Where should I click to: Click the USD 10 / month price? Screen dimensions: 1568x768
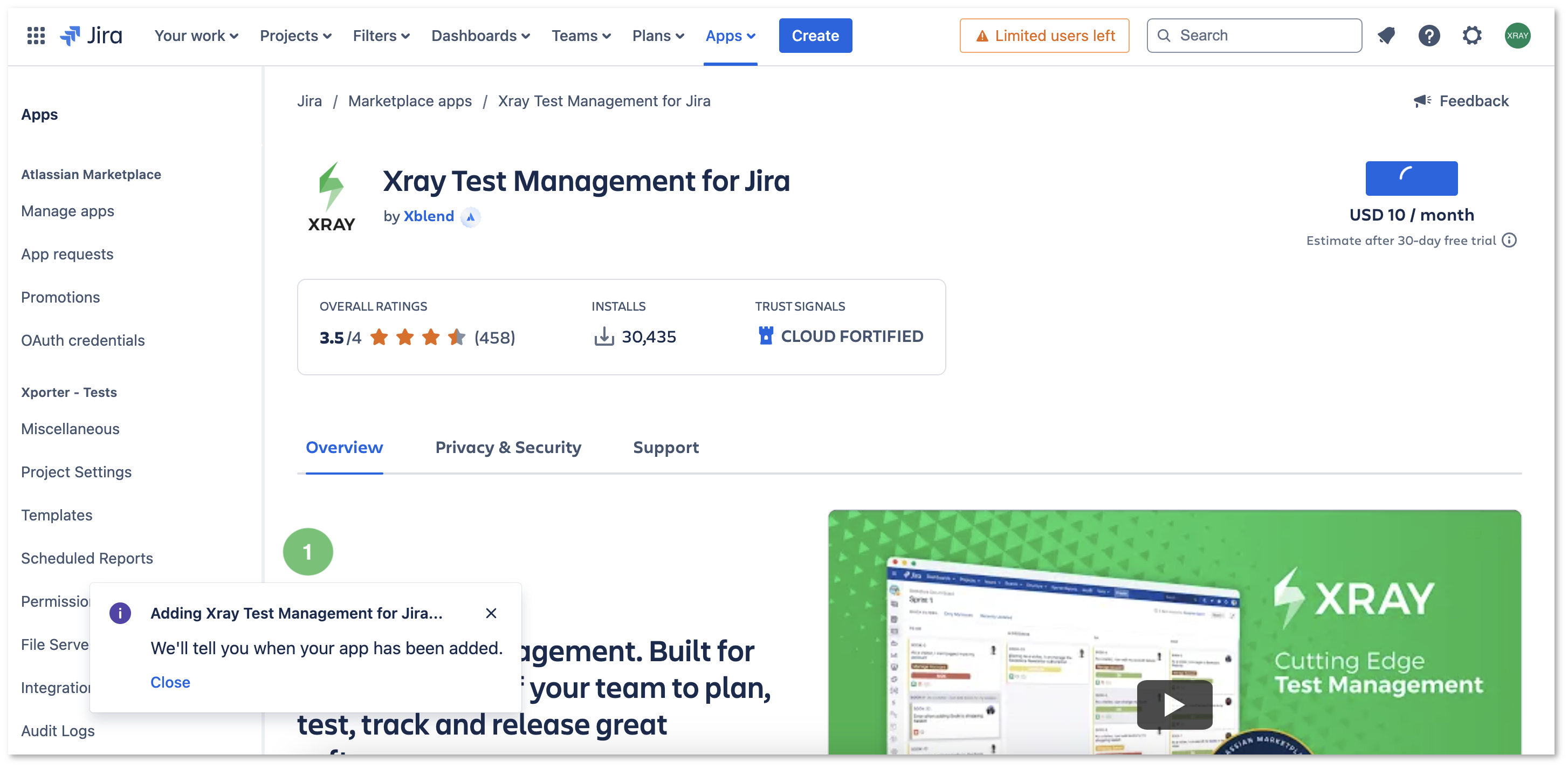click(x=1411, y=215)
